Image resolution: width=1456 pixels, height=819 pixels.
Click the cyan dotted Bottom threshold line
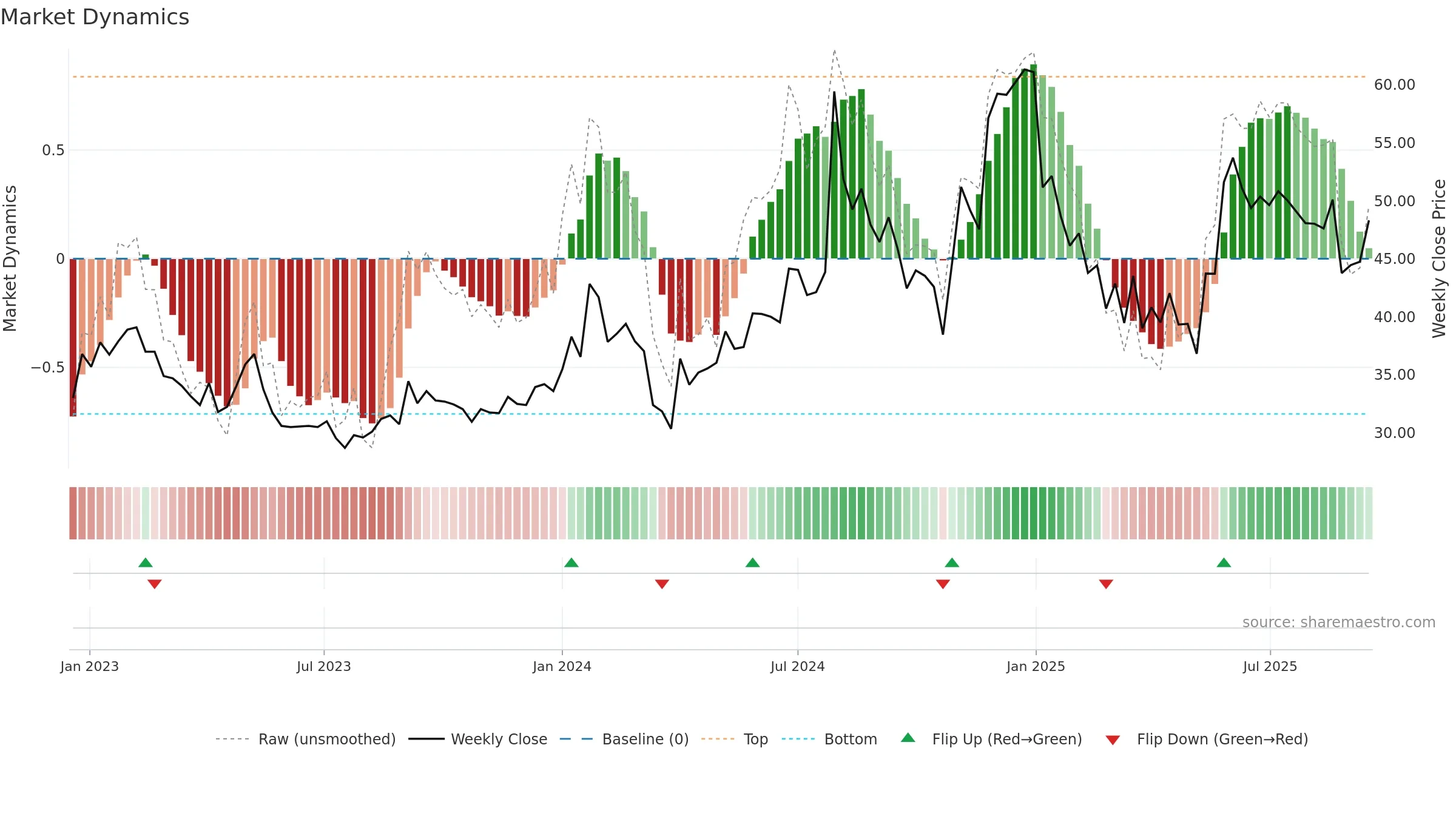(x=720, y=414)
